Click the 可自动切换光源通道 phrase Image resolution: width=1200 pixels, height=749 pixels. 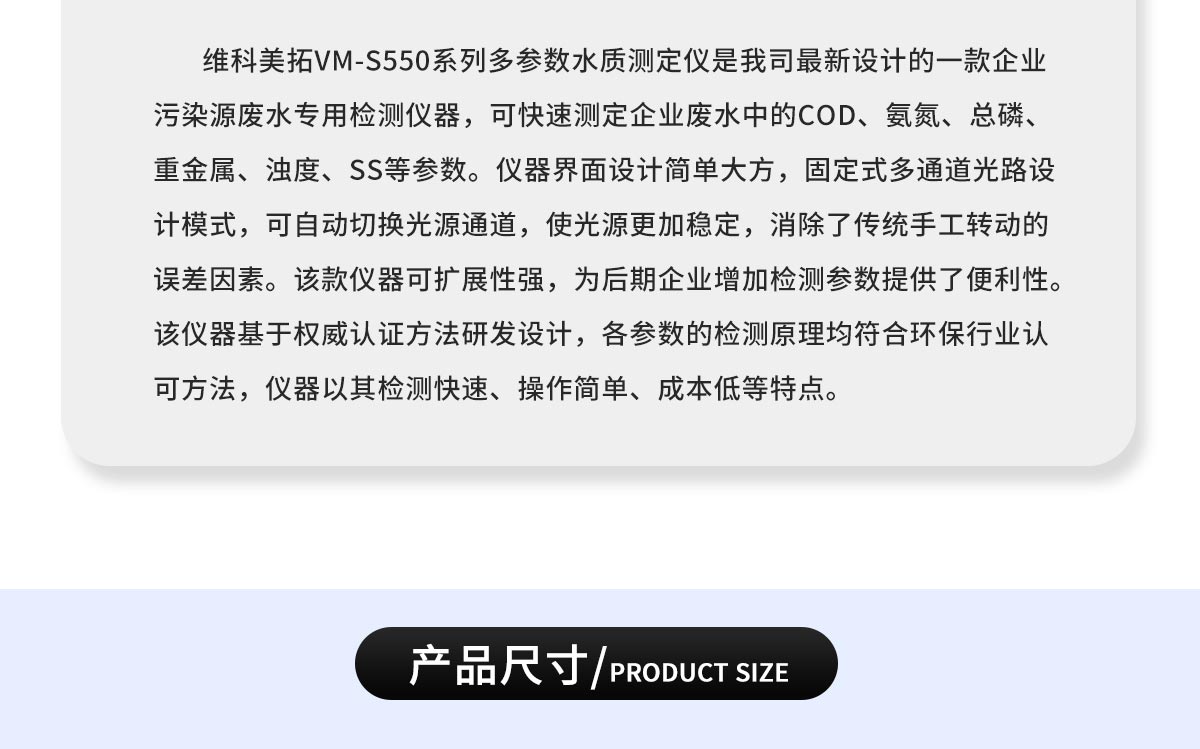391,225
